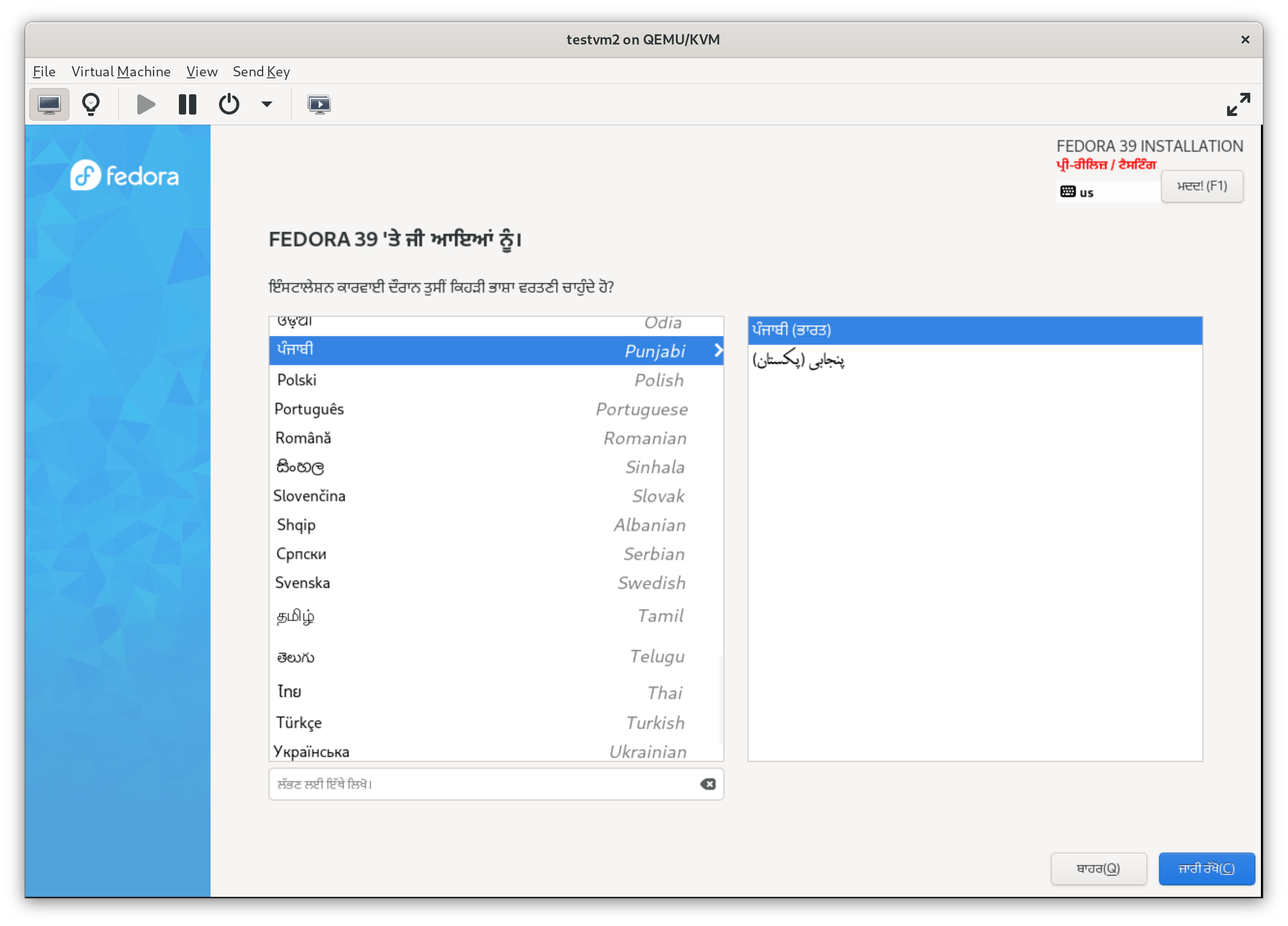The image size is (1288, 926).
Task: Select Sinhala from the language list
Action: pos(496,467)
